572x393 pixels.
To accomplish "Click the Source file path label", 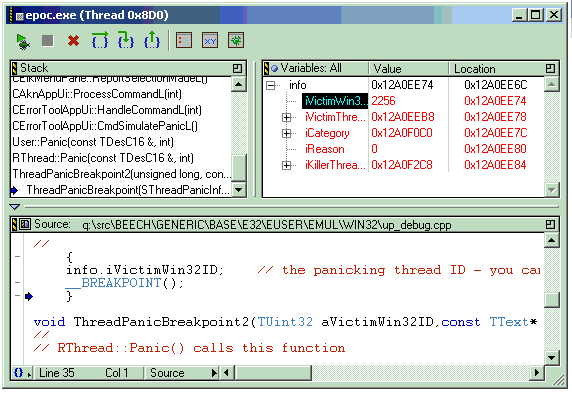I will [267, 225].
